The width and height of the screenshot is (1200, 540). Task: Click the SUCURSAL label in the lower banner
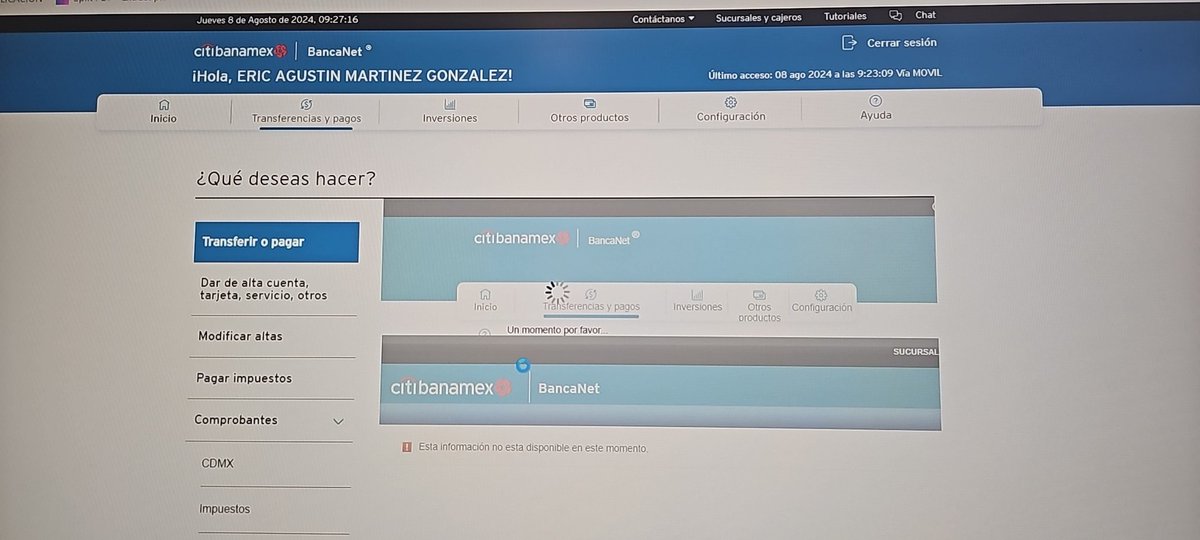point(915,352)
